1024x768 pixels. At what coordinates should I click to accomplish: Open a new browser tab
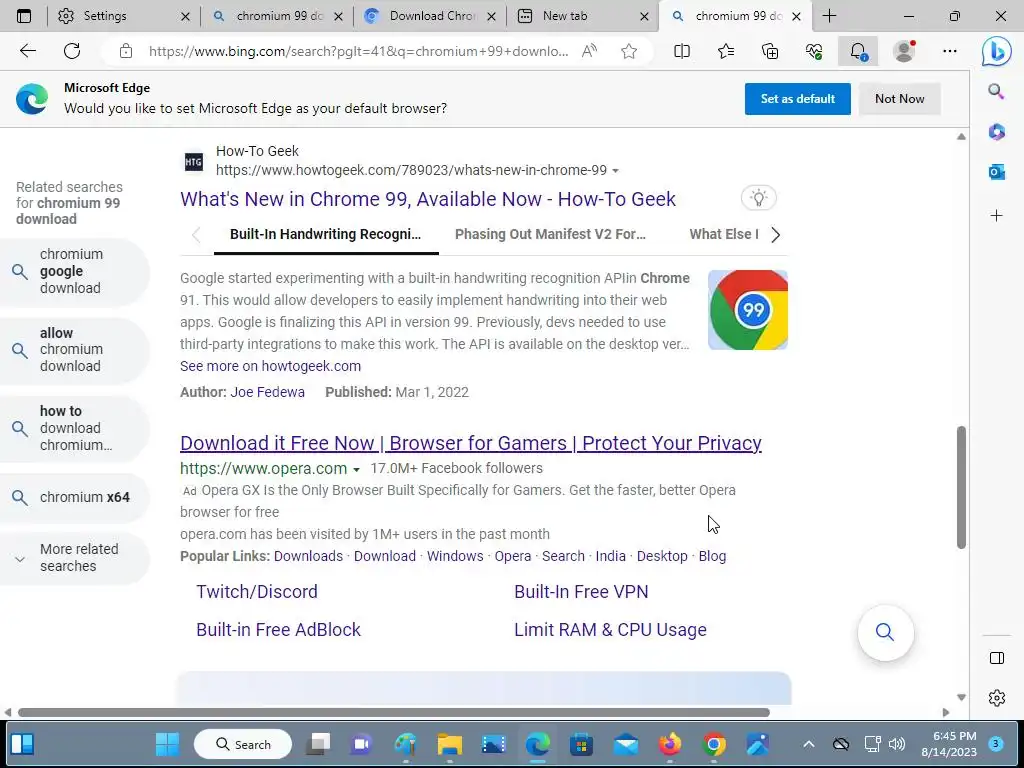coord(829,16)
